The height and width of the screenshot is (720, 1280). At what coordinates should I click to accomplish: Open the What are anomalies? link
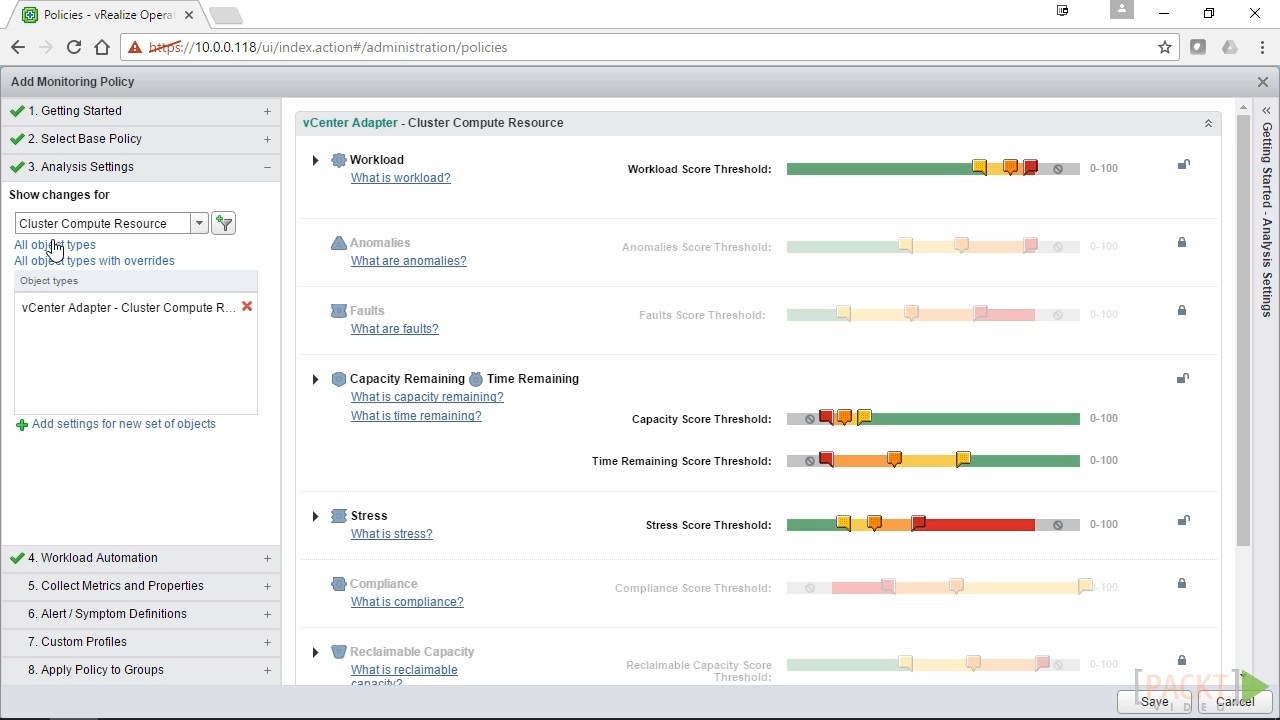point(408,261)
